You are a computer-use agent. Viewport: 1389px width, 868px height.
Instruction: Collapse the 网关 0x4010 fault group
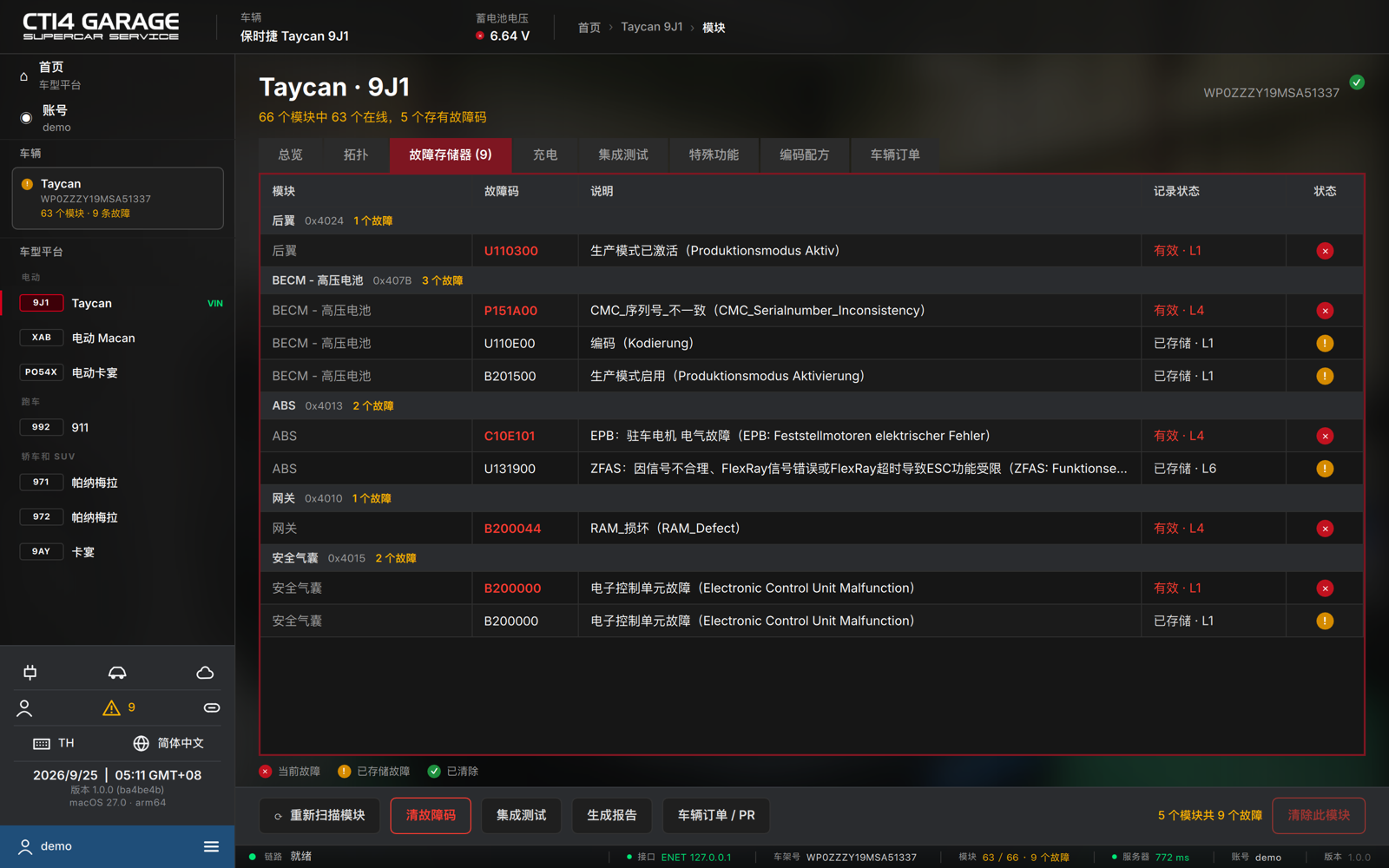coord(812,499)
